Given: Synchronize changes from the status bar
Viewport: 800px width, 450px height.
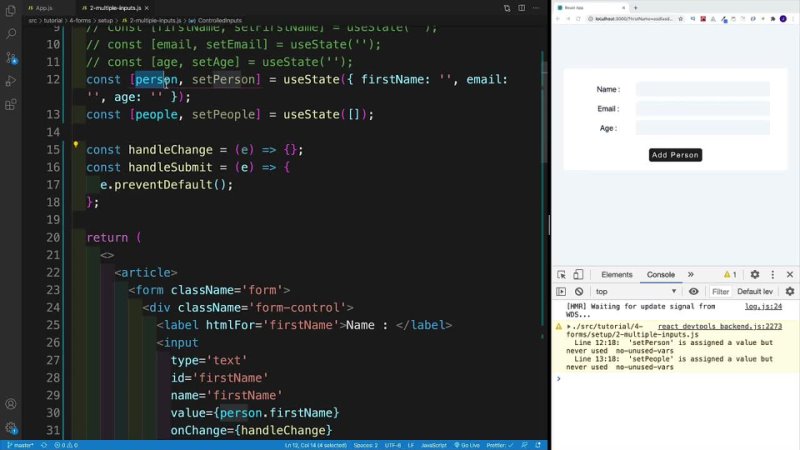Looking at the screenshot, I should tap(44, 445).
